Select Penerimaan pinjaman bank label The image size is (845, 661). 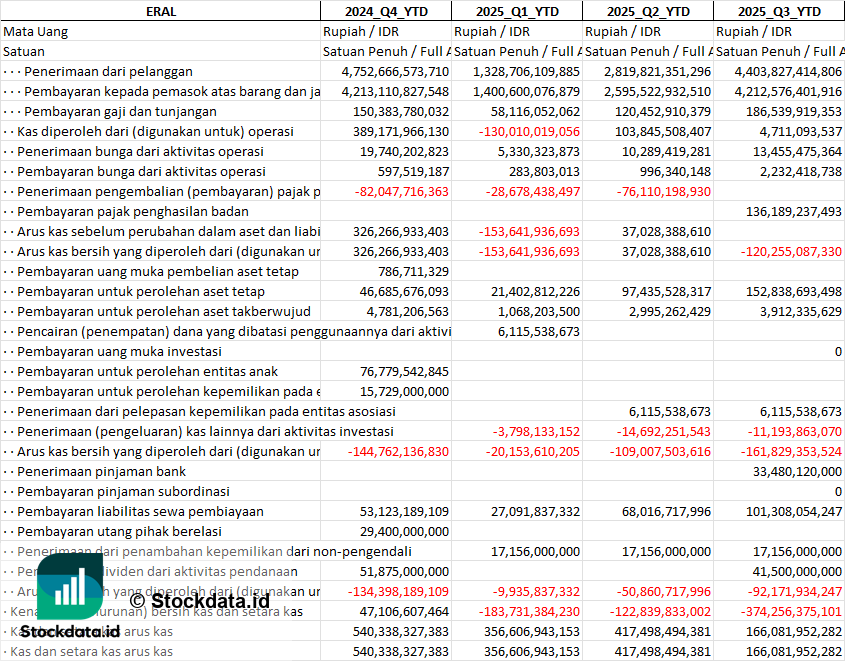tap(101, 471)
